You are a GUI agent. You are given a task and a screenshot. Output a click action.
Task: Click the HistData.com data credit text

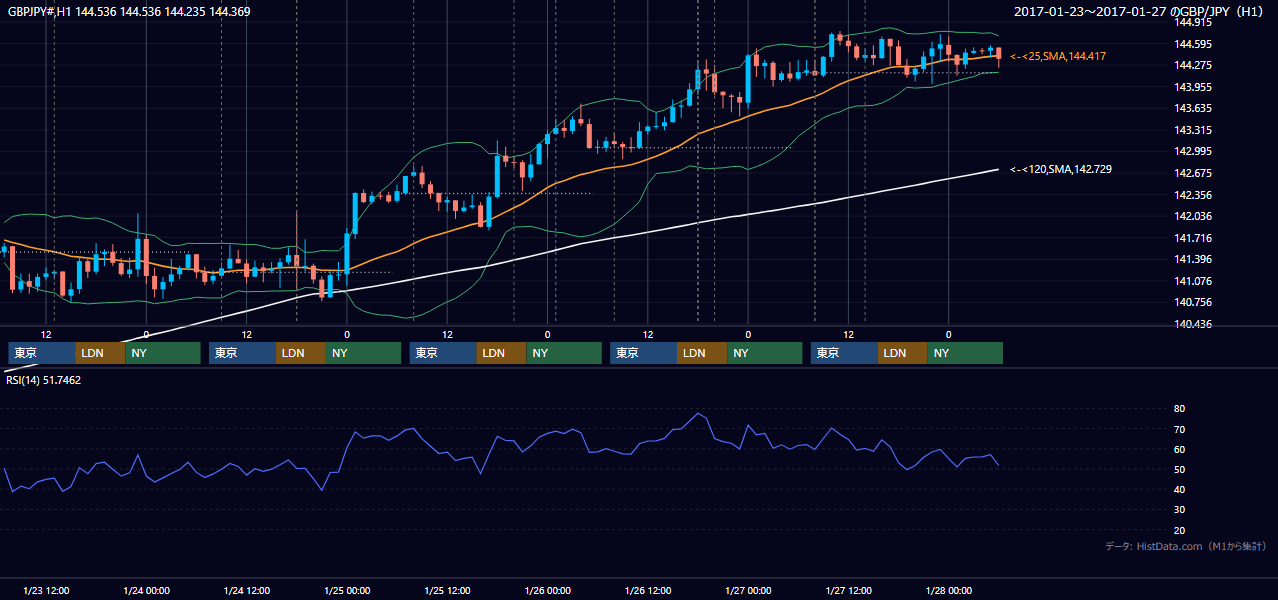[1185, 547]
